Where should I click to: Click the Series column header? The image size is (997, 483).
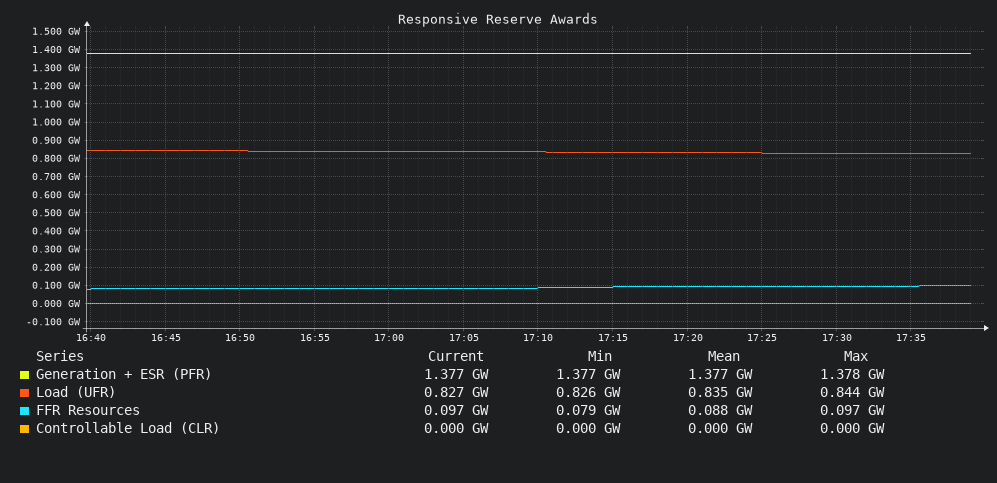(60, 357)
